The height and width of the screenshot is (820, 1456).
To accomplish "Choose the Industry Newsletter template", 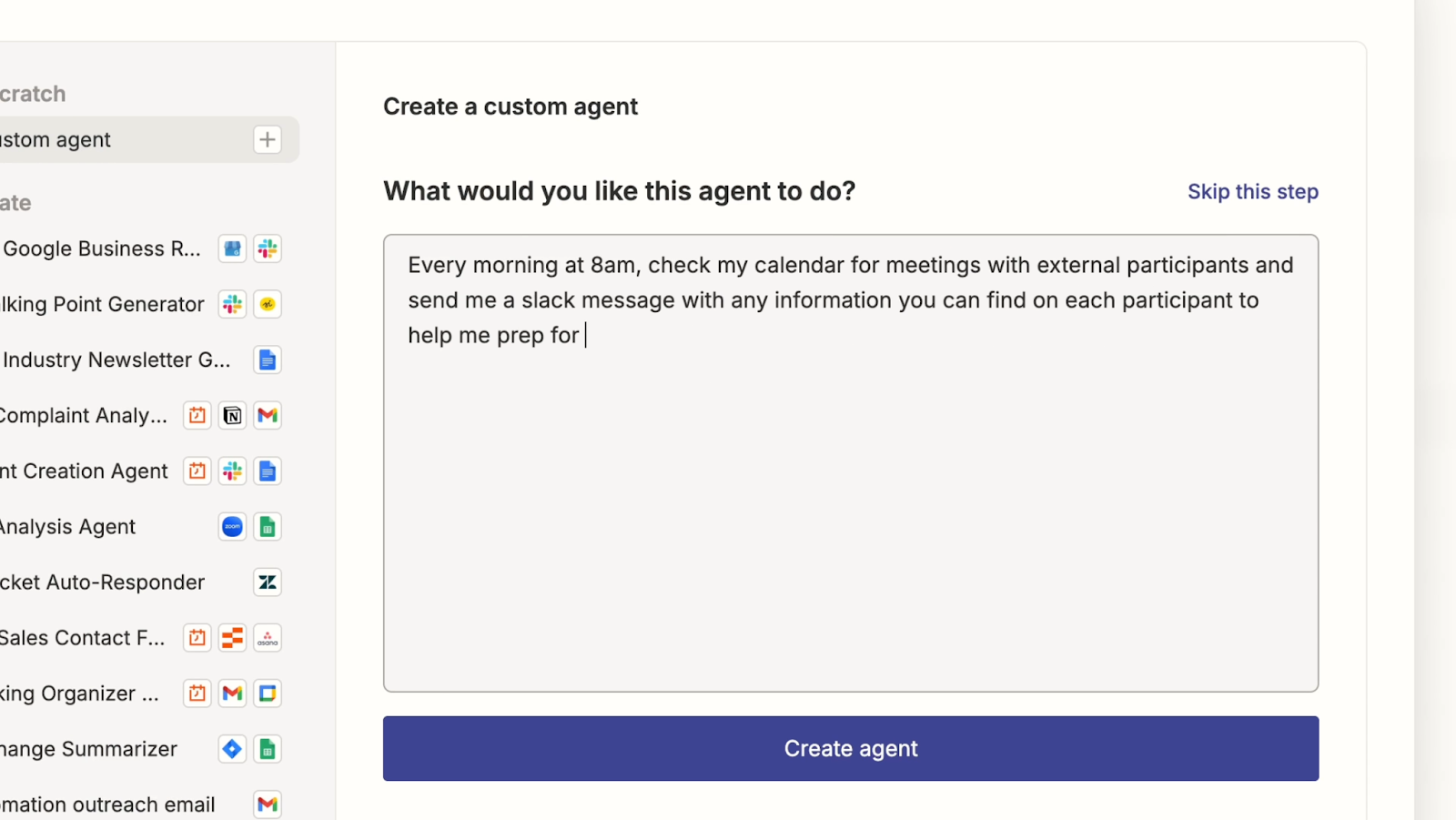I will pyautogui.click(x=116, y=360).
